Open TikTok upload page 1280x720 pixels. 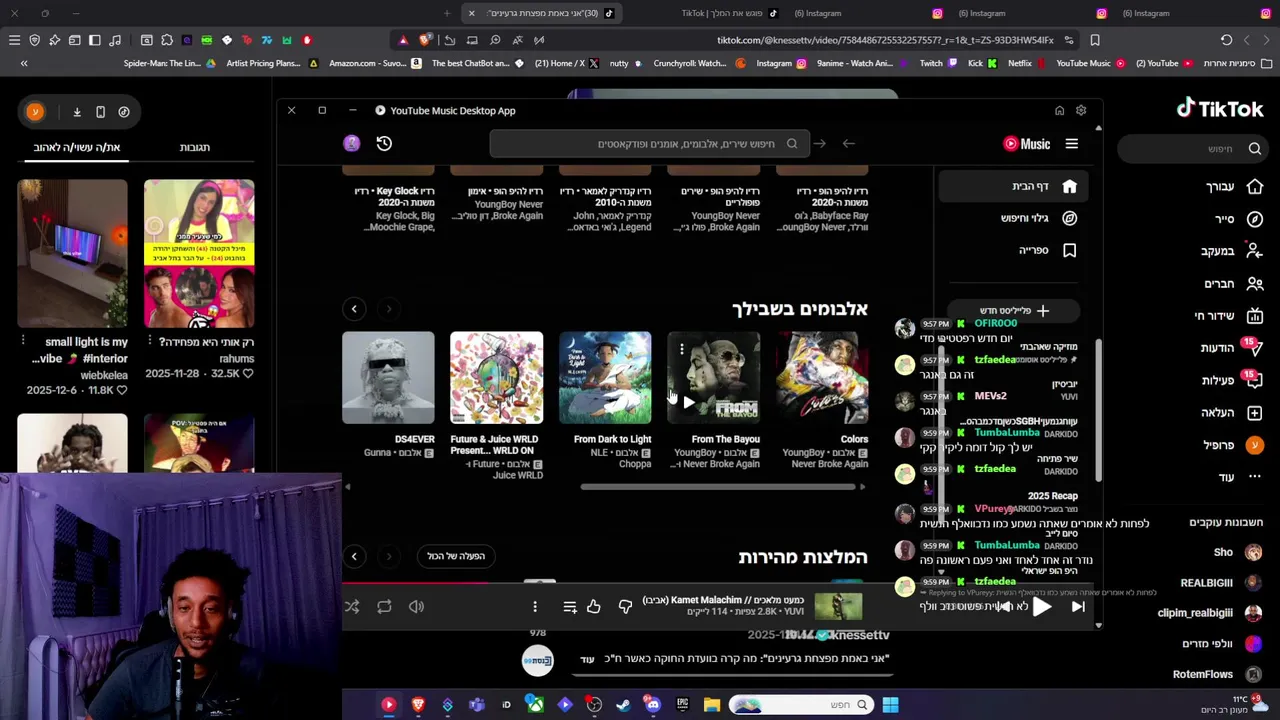[1232, 412]
